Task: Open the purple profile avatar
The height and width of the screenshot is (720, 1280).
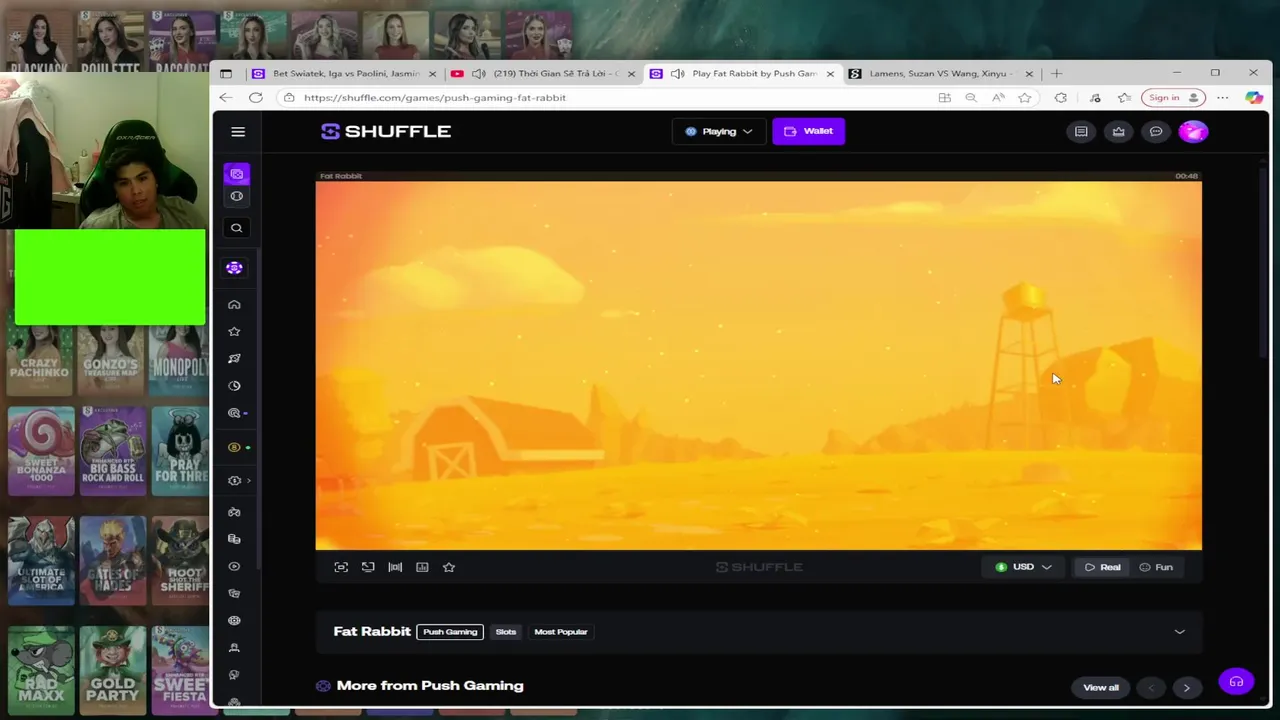Action: [1193, 131]
